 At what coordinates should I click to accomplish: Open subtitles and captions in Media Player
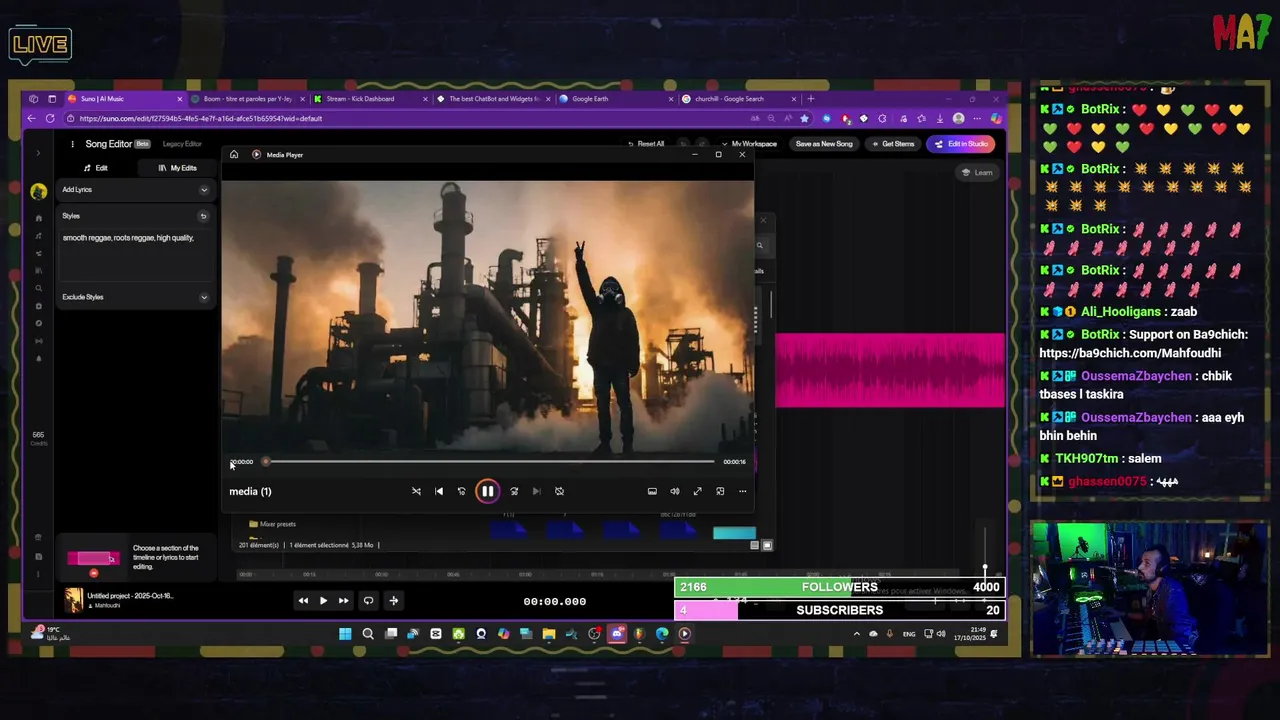point(652,491)
